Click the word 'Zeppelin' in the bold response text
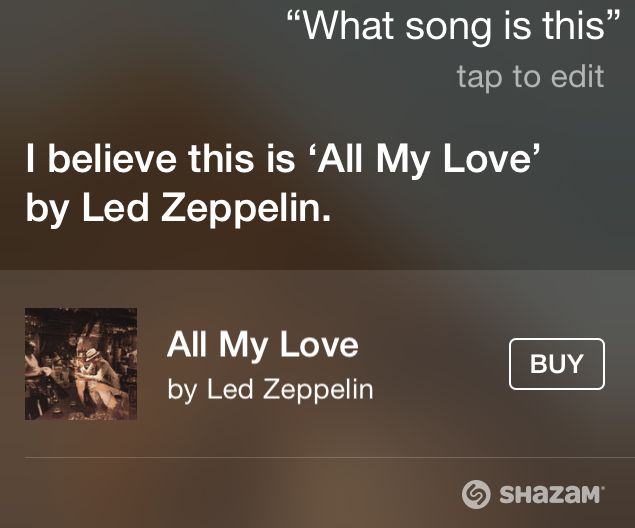The image size is (635, 528). click(x=245, y=209)
